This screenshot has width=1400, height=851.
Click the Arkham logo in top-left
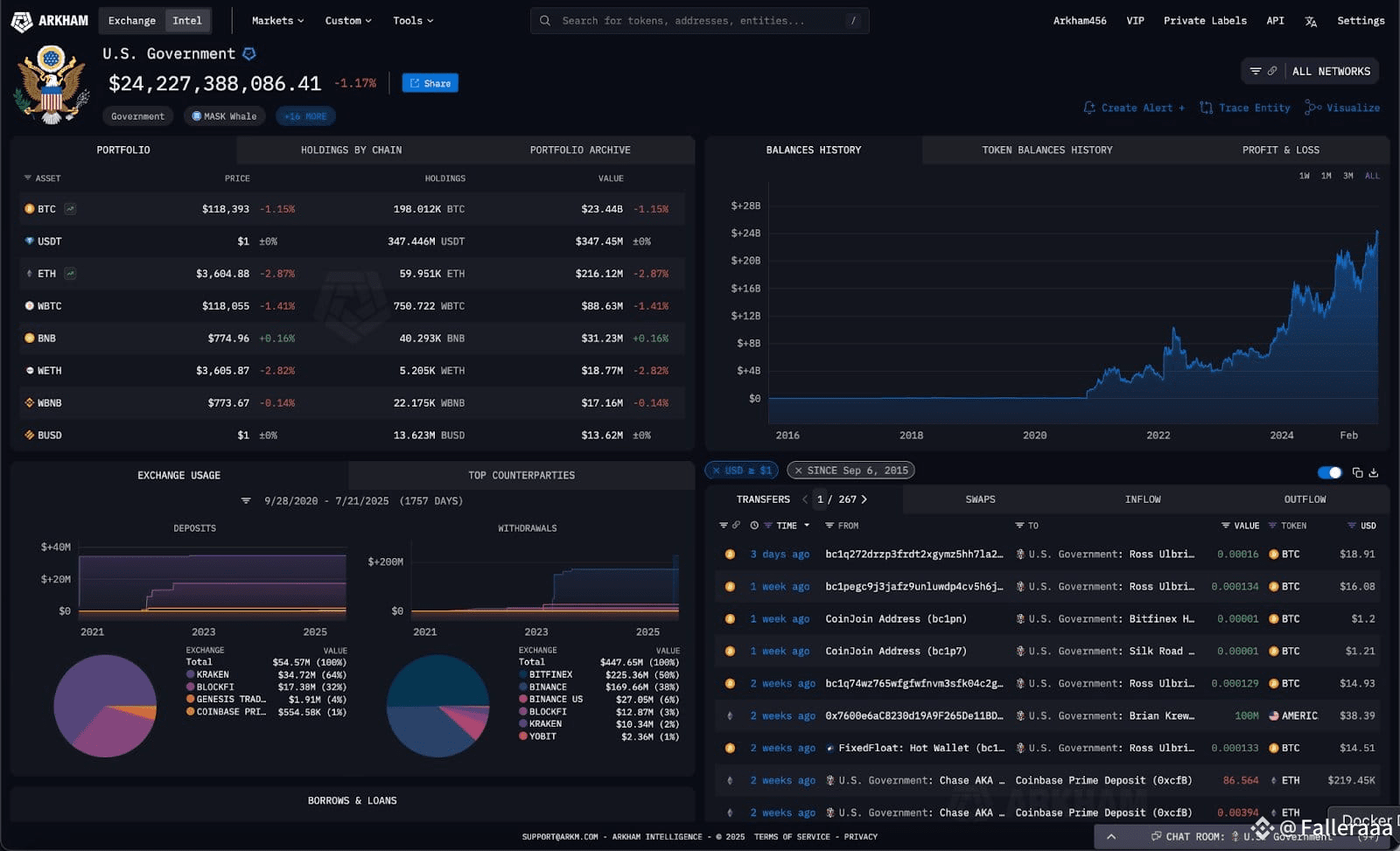50,21
